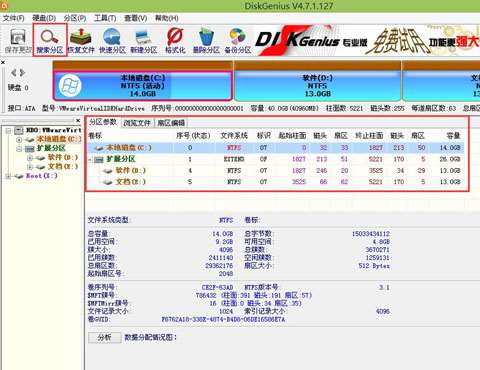
Task: Click the 保存更改 save changes toolbar icon
Action: pyautogui.click(x=18, y=41)
